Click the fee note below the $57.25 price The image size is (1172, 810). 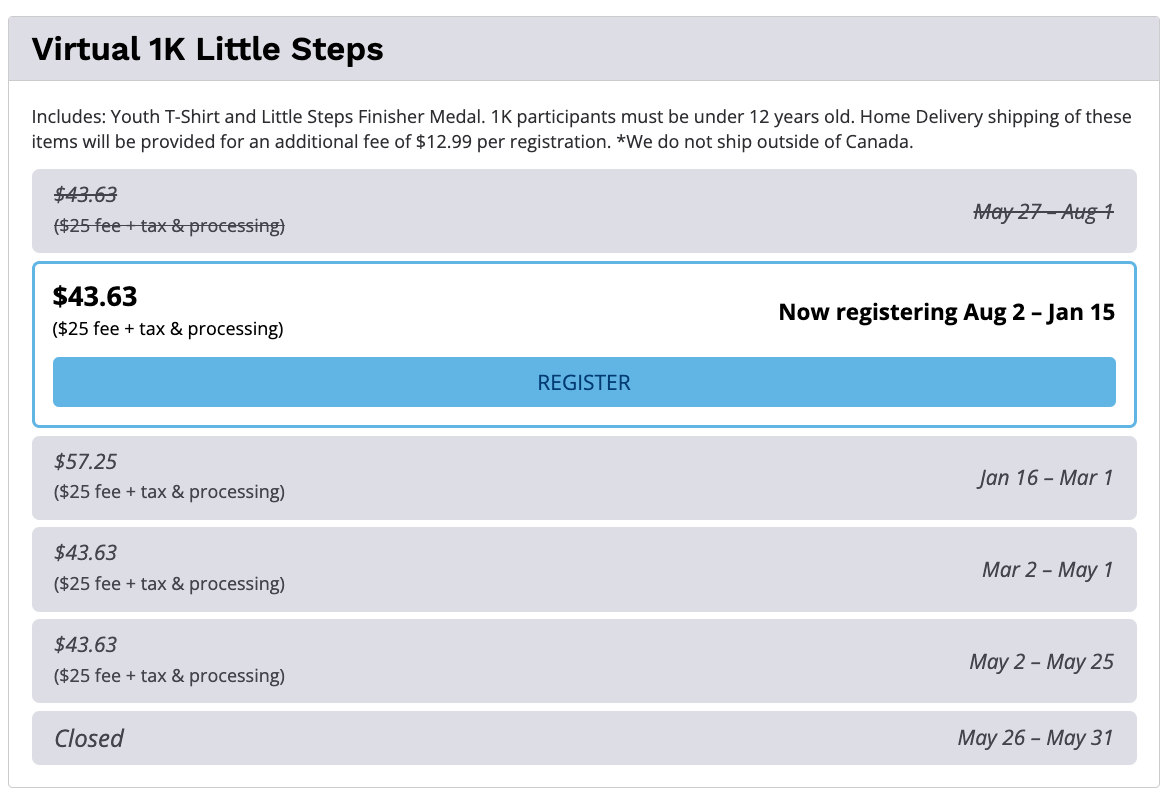click(169, 492)
